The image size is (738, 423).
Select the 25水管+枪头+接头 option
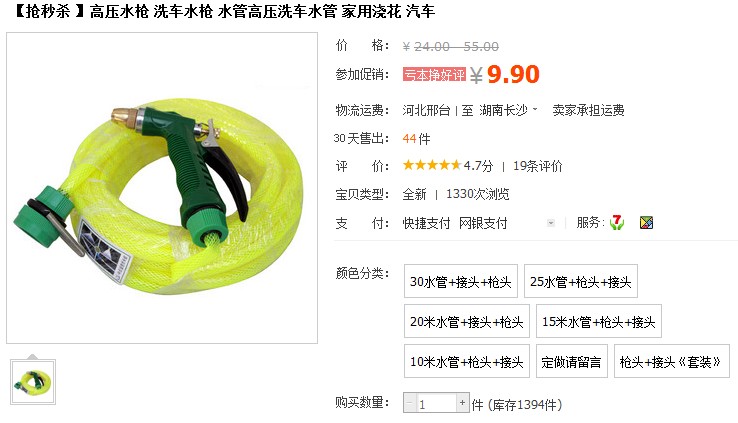(x=581, y=281)
